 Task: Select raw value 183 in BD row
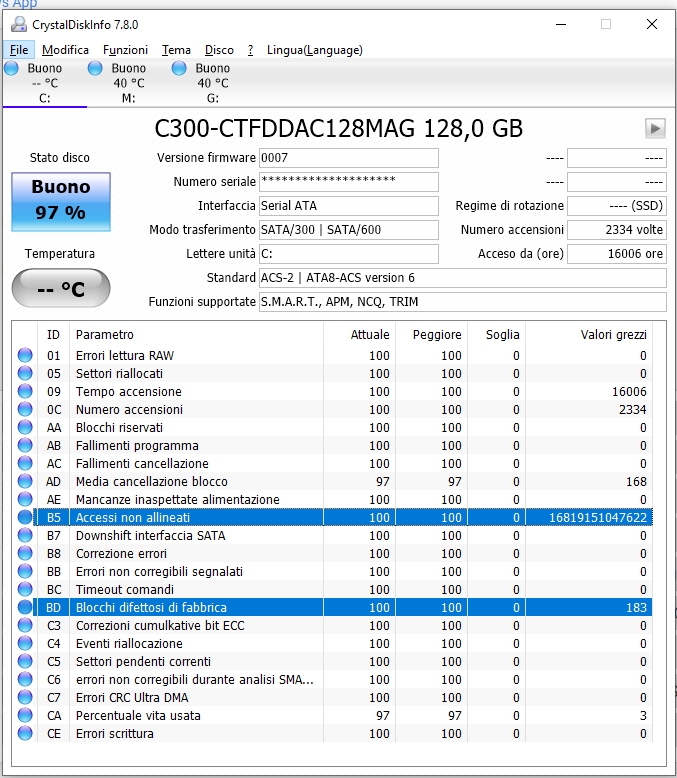click(x=636, y=607)
